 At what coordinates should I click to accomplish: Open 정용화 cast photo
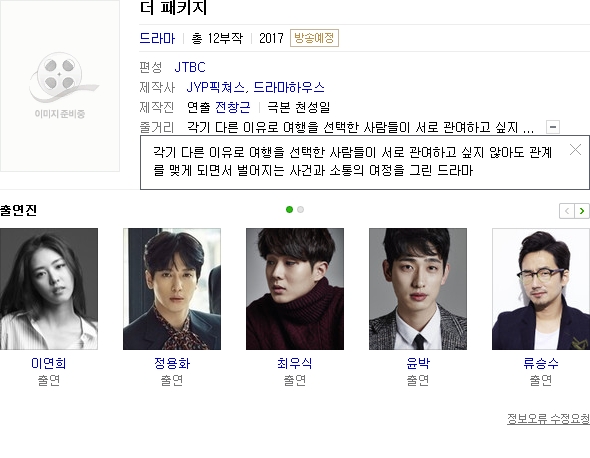pos(172,289)
